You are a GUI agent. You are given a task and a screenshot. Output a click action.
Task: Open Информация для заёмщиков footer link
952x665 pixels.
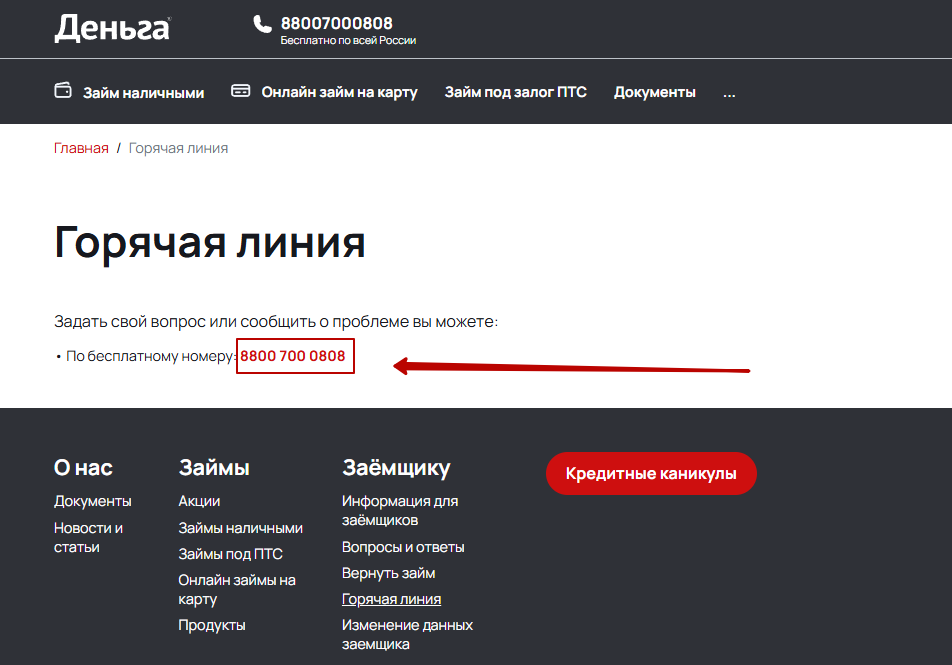point(400,511)
